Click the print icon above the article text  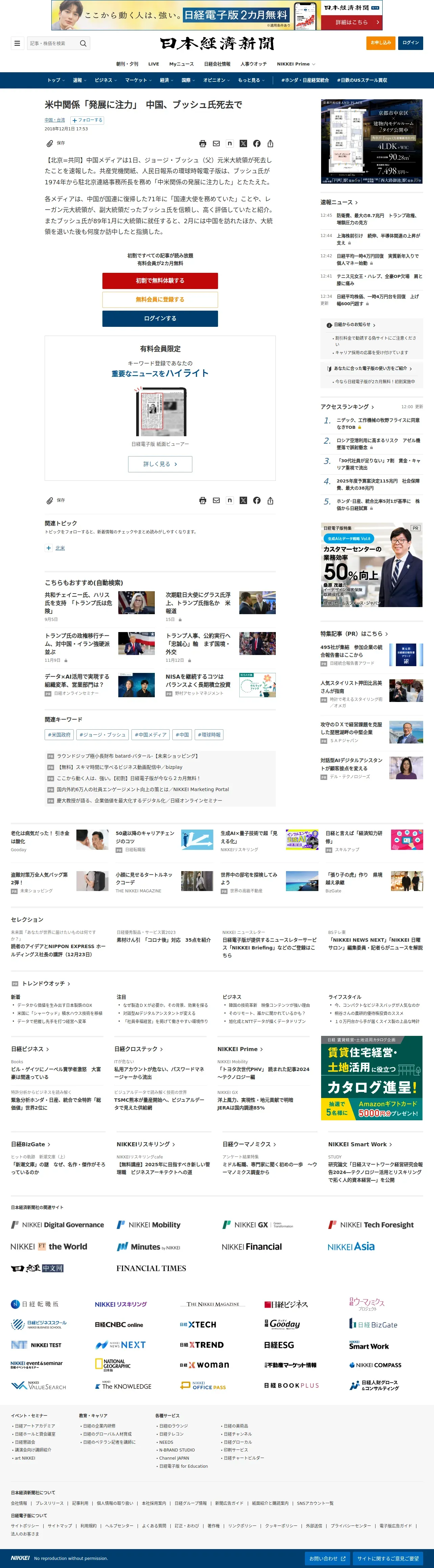tap(203, 143)
